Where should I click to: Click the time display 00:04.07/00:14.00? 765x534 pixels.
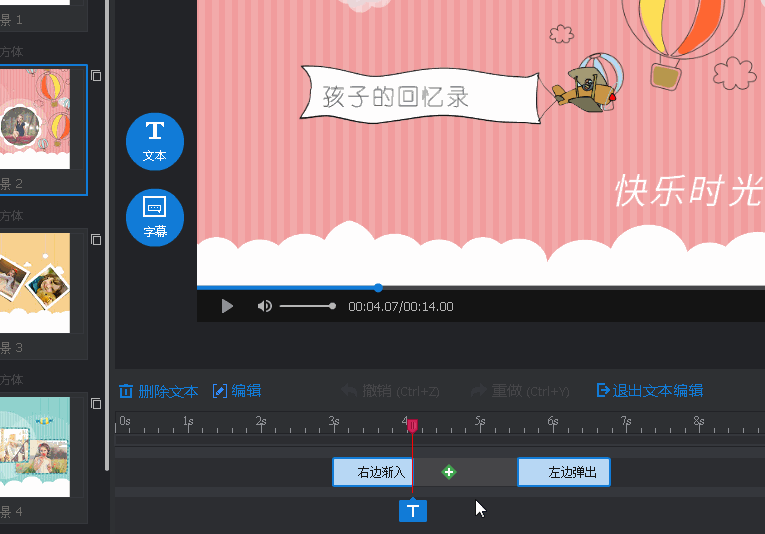[x=401, y=307]
